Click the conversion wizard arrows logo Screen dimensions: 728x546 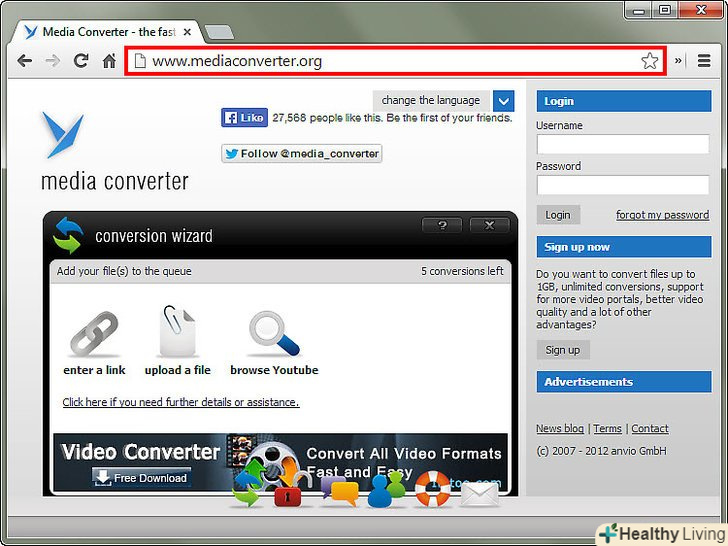coord(69,235)
